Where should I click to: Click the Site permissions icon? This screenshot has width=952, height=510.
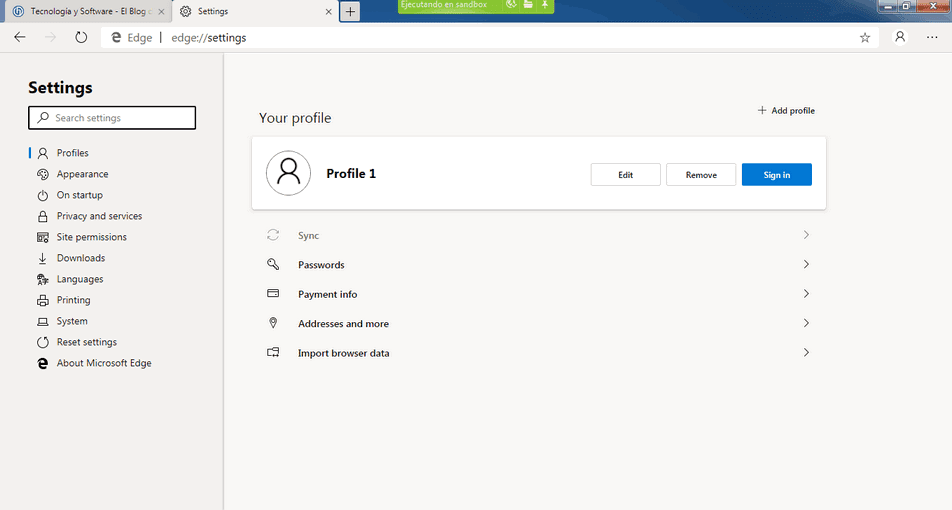pyautogui.click(x=42, y=237)
